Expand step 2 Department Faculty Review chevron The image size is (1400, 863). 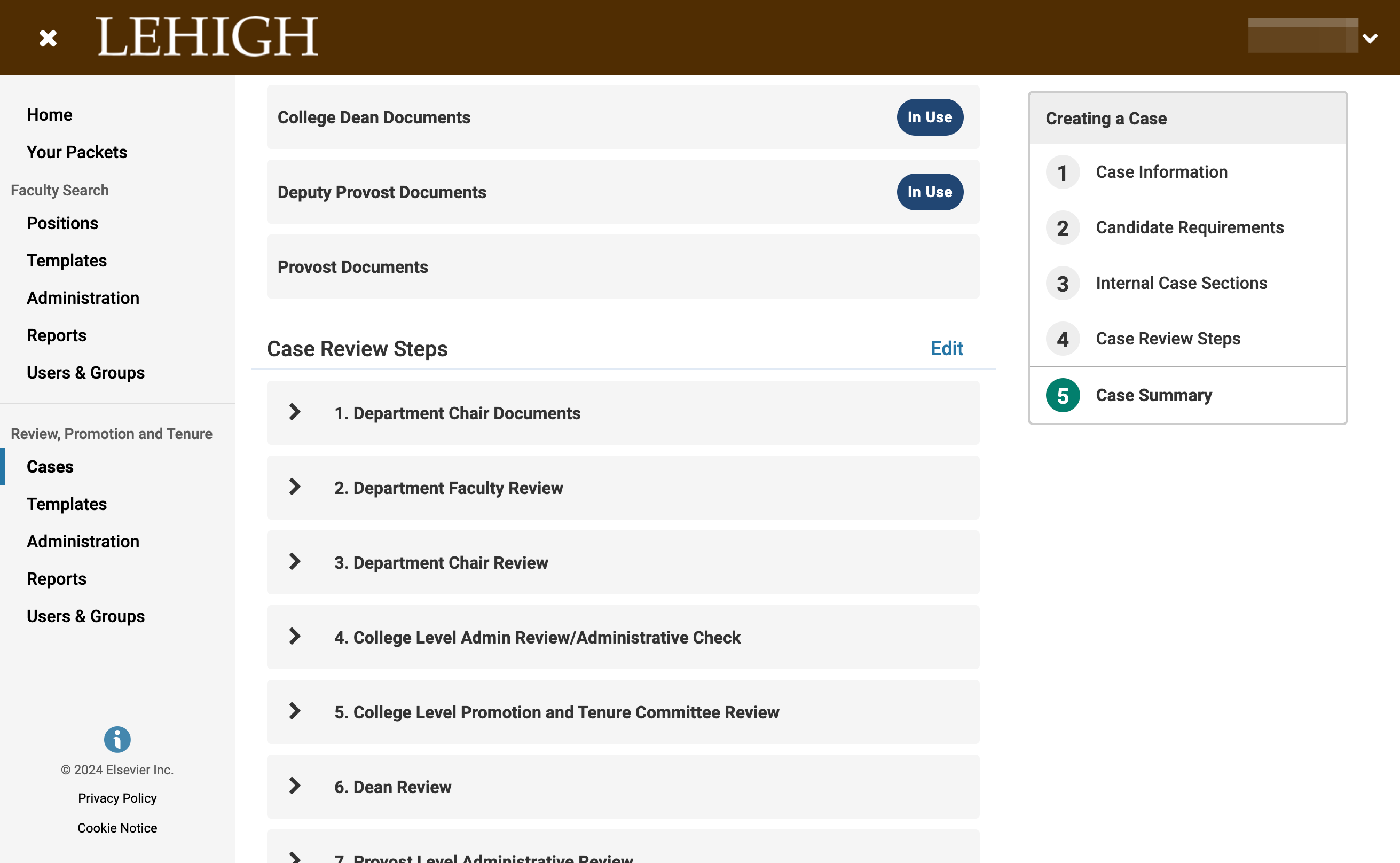click(x=294, y=487)
